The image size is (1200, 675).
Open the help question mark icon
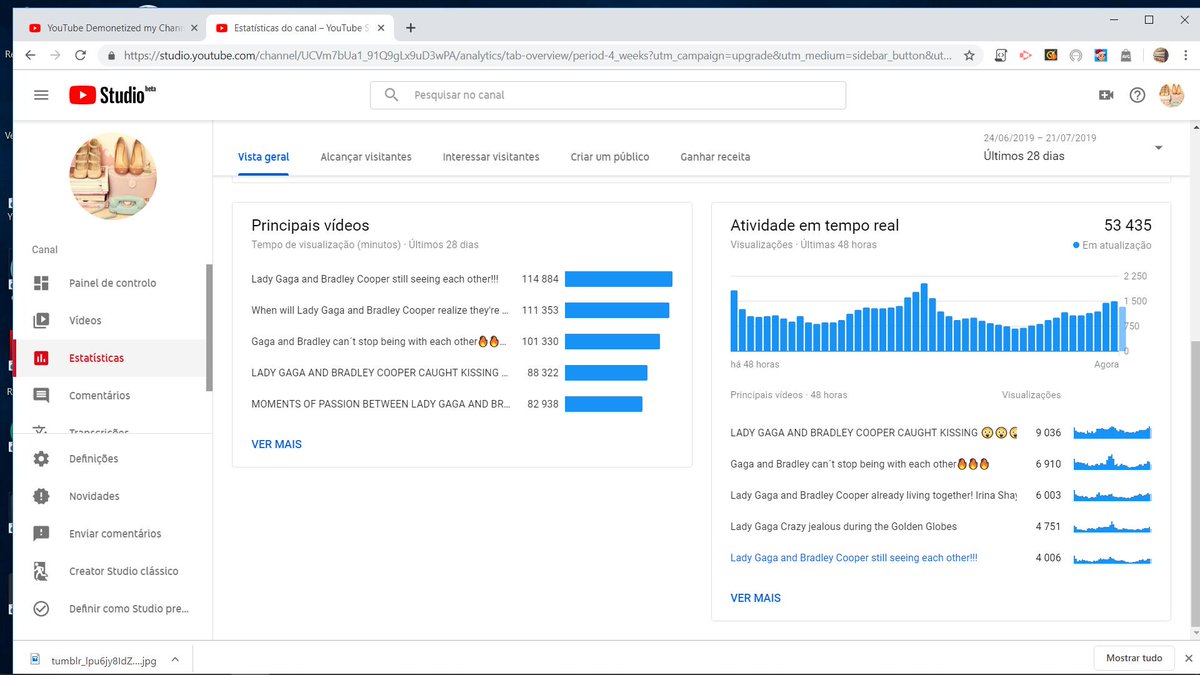[1137, 95]
